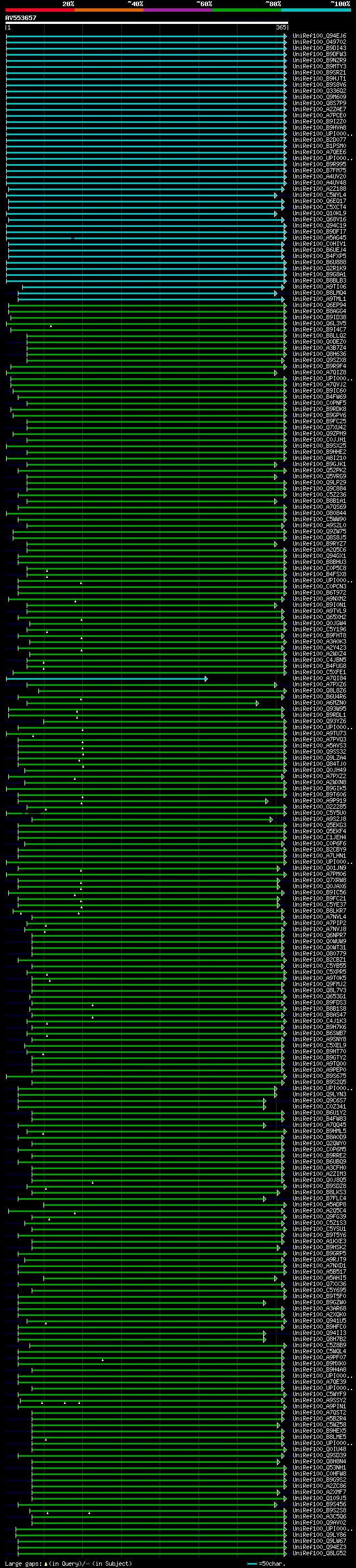The width and height of the screenshot is (356, 1568).
Task: Select the UniRef100_B7FM75 label
Action: pos(319,170)
